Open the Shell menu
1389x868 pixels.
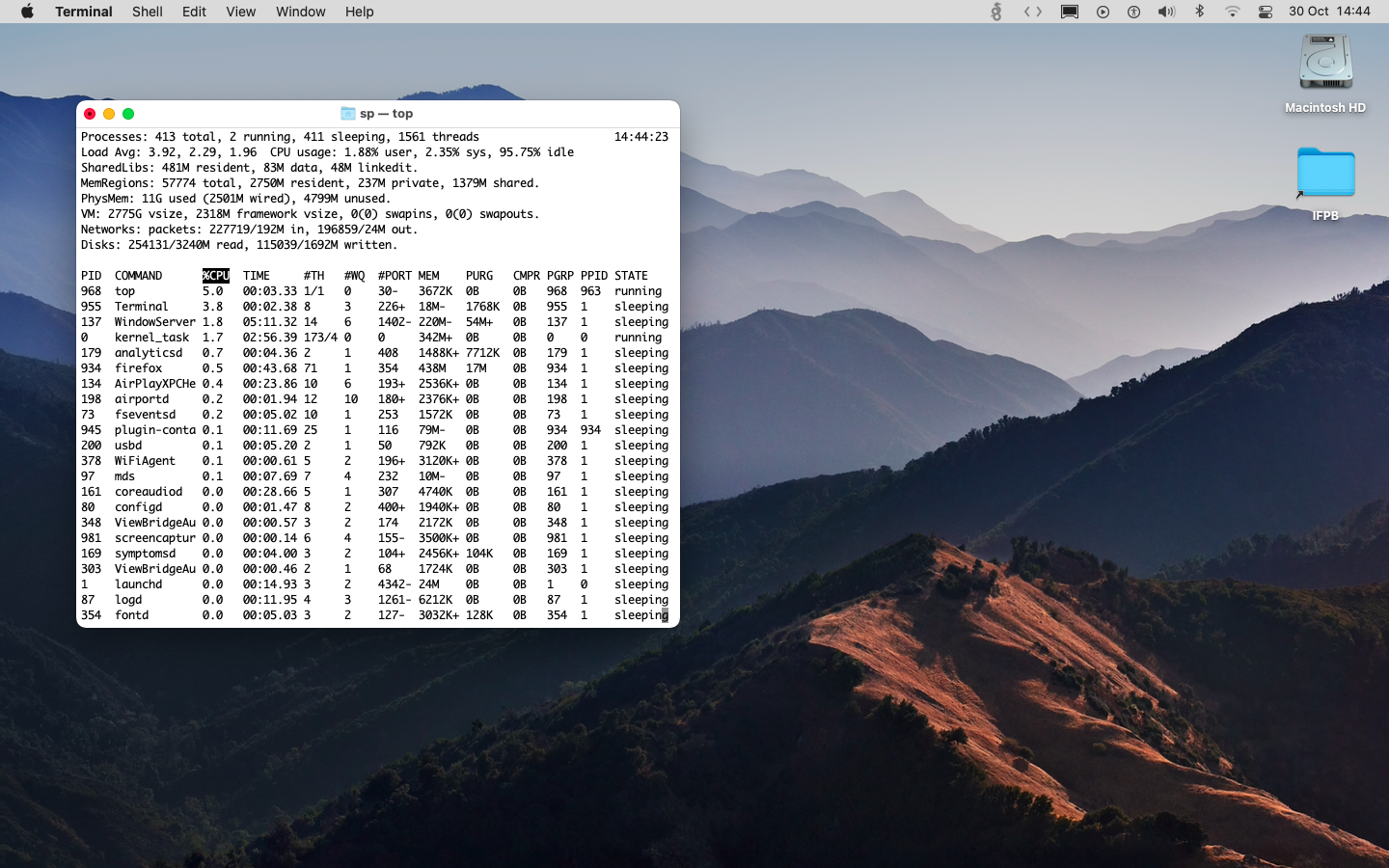[x=148, y=12]
